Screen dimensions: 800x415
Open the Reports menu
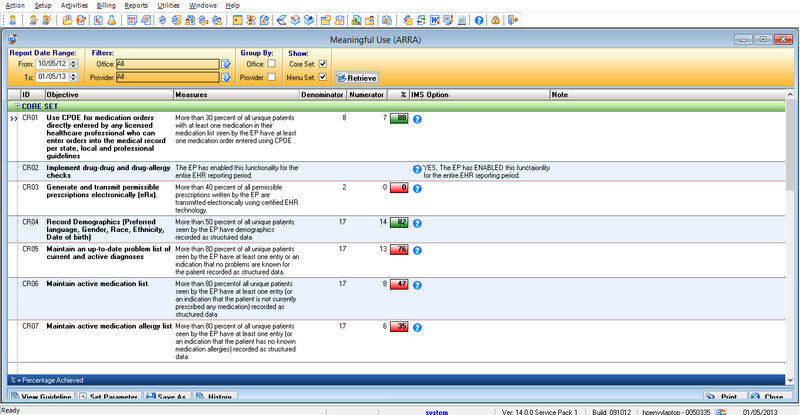click(136, 5)
